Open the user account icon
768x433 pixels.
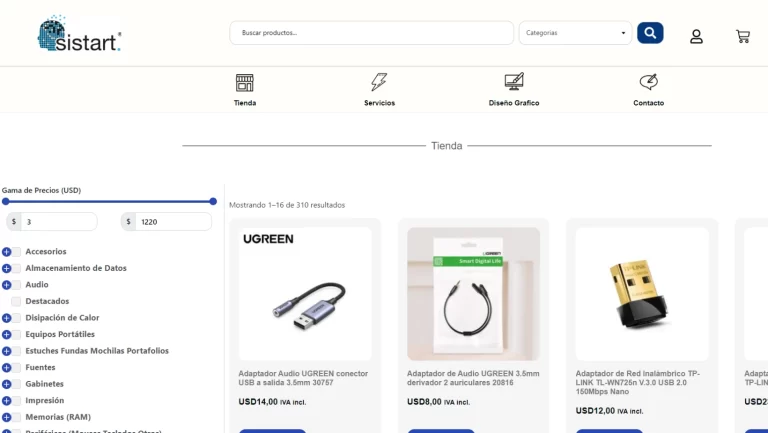tap(696, 37)
